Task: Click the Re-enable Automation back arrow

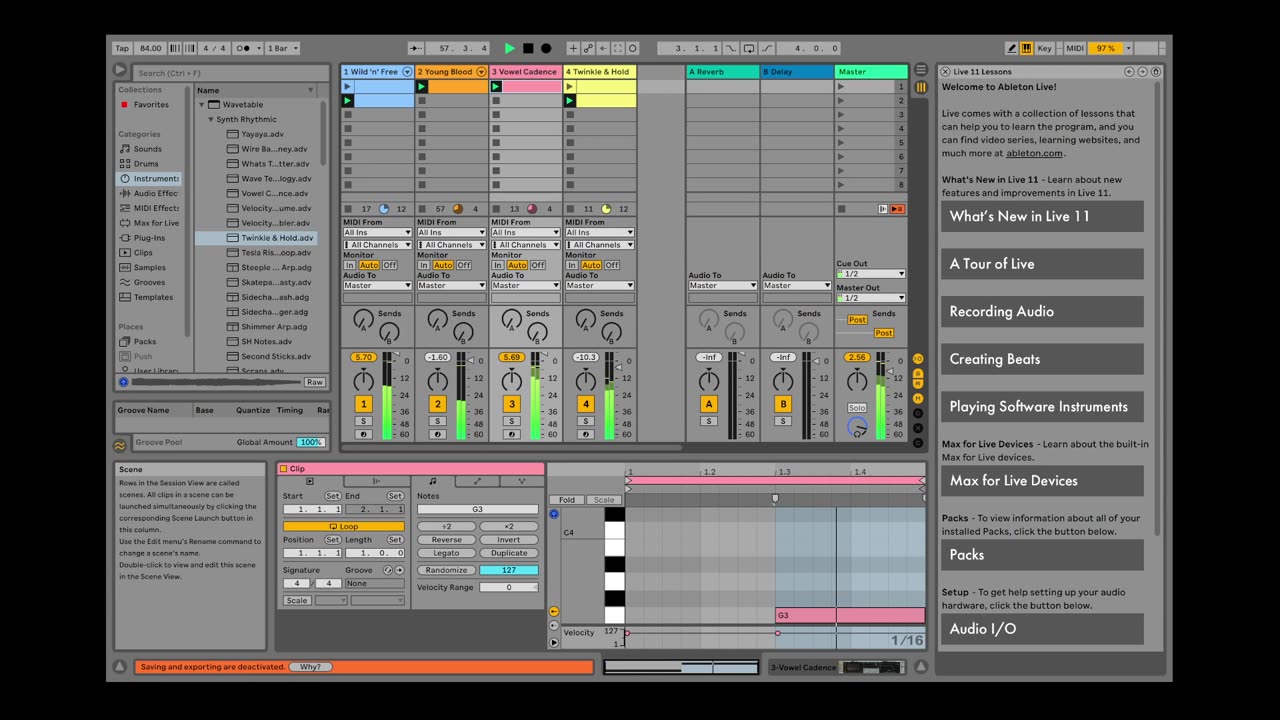Action: click(603, 48)
